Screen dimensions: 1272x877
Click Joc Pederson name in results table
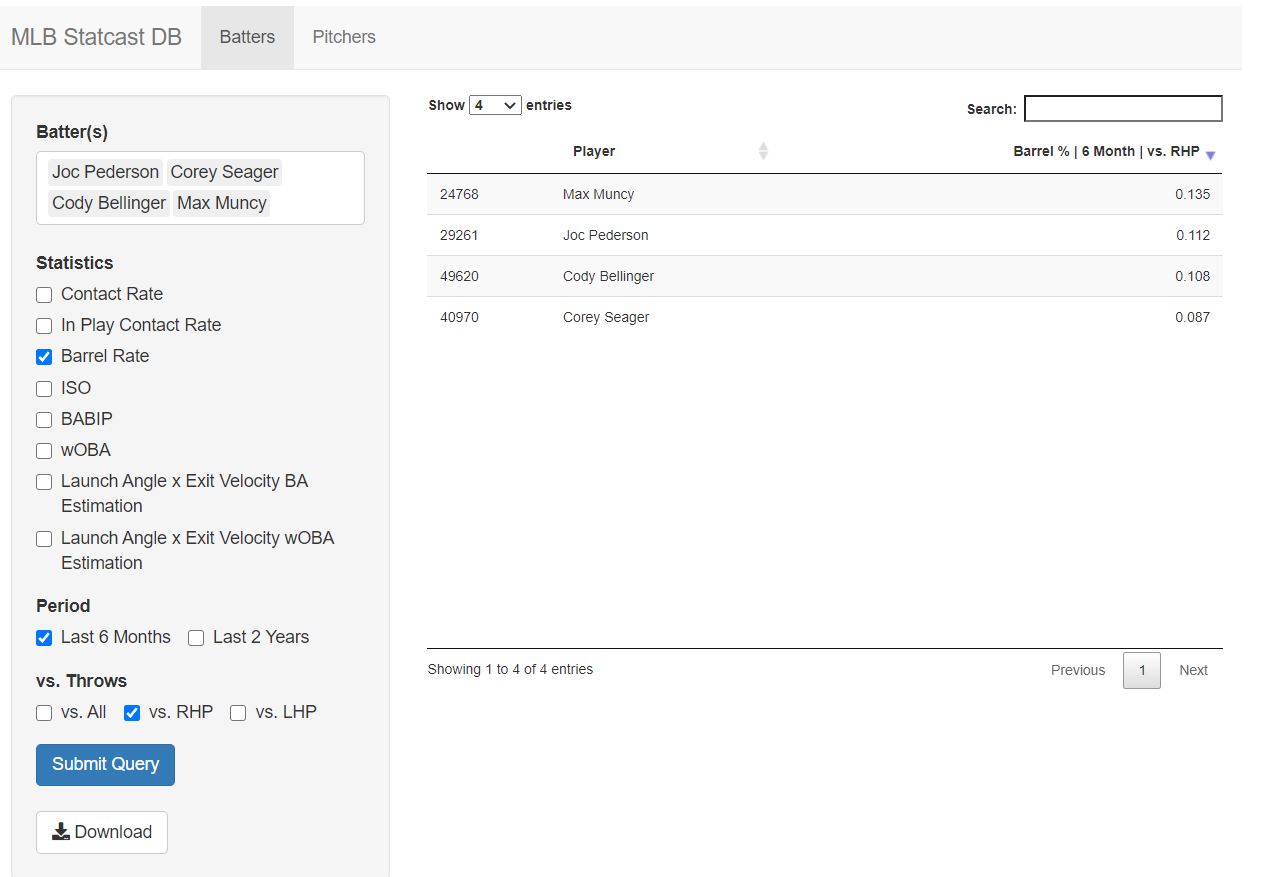[605, 235]
